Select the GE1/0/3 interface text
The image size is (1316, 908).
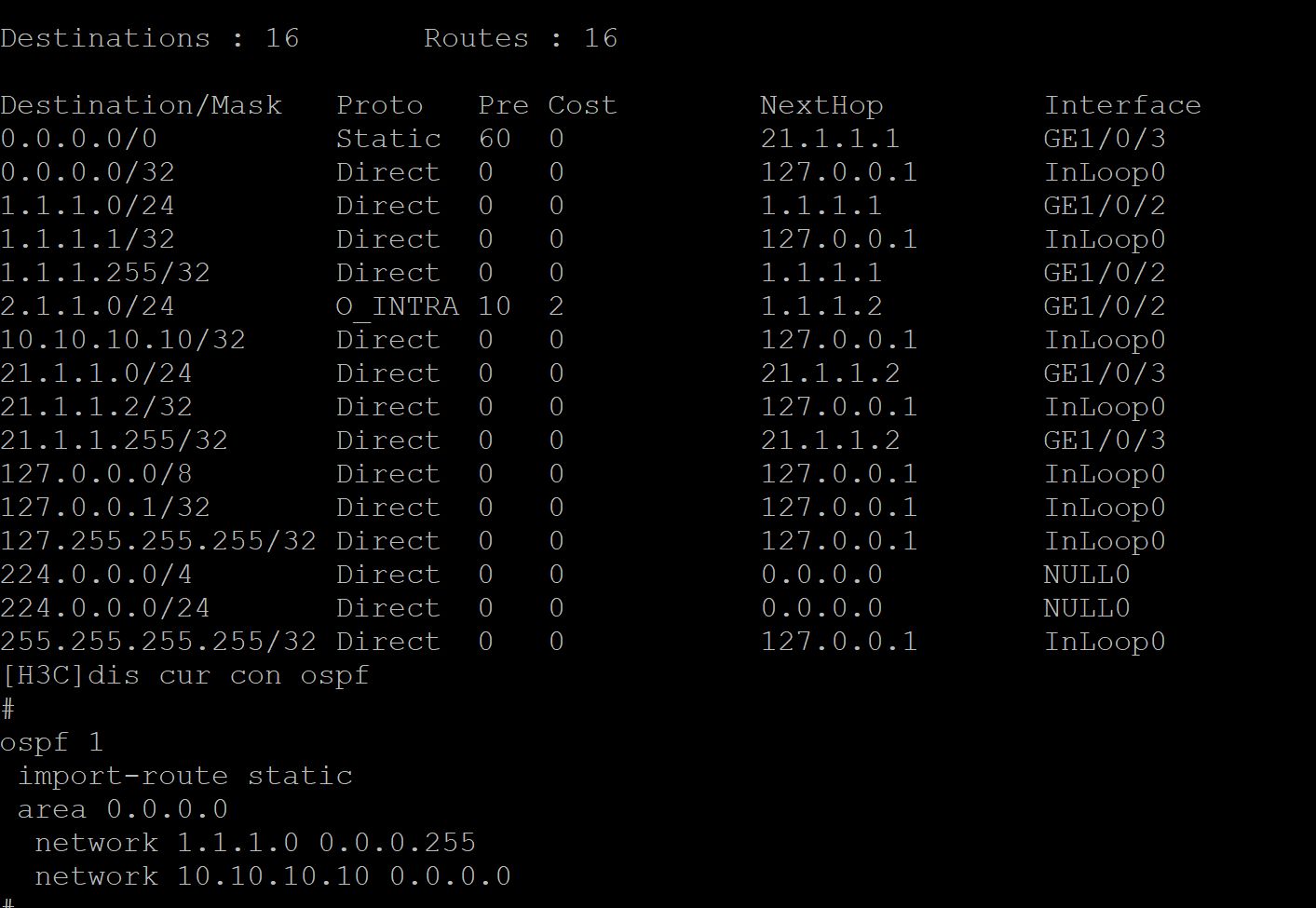tap(1106, 138)
